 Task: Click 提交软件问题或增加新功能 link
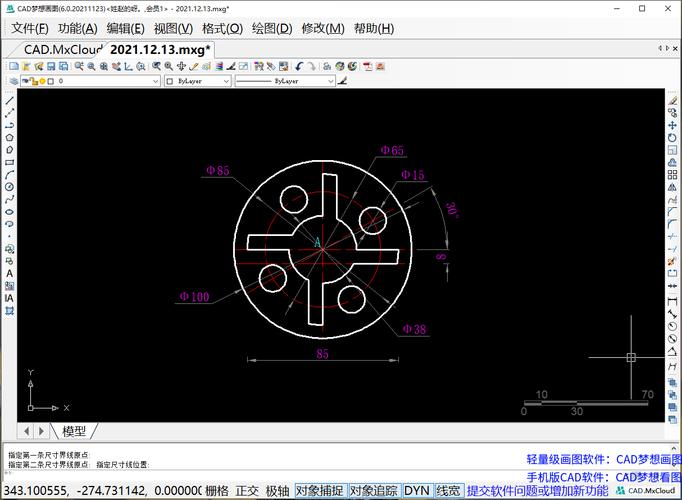click(537, 491)
